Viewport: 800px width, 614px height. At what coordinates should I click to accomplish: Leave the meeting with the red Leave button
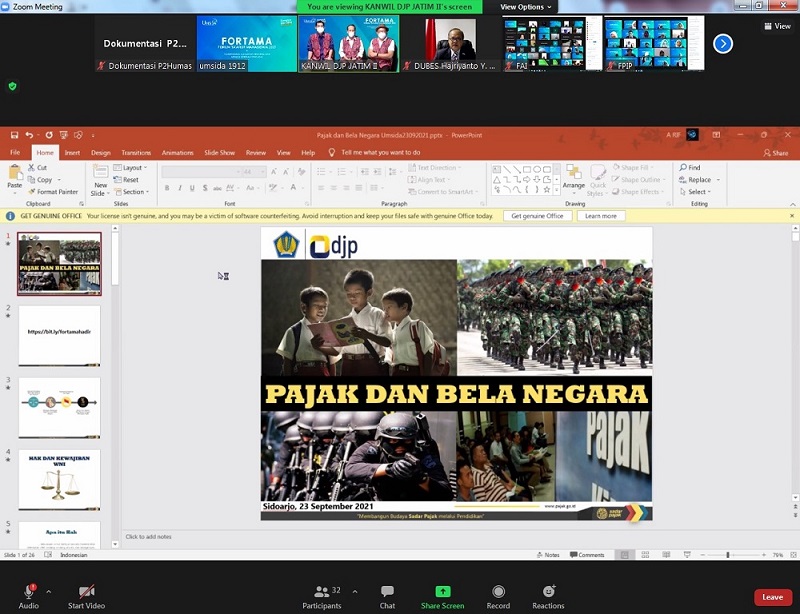772,597
